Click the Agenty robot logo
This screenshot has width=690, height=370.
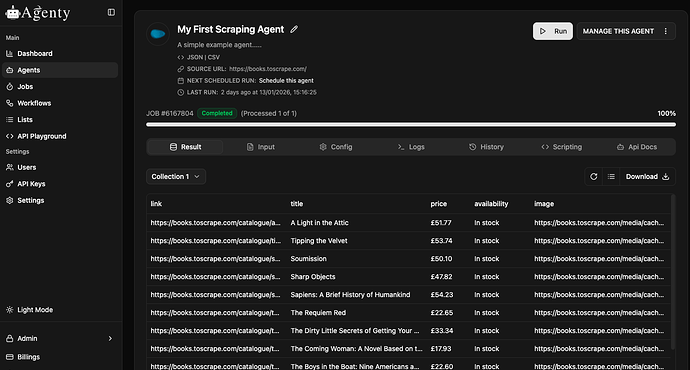click(x=38, y=13)
